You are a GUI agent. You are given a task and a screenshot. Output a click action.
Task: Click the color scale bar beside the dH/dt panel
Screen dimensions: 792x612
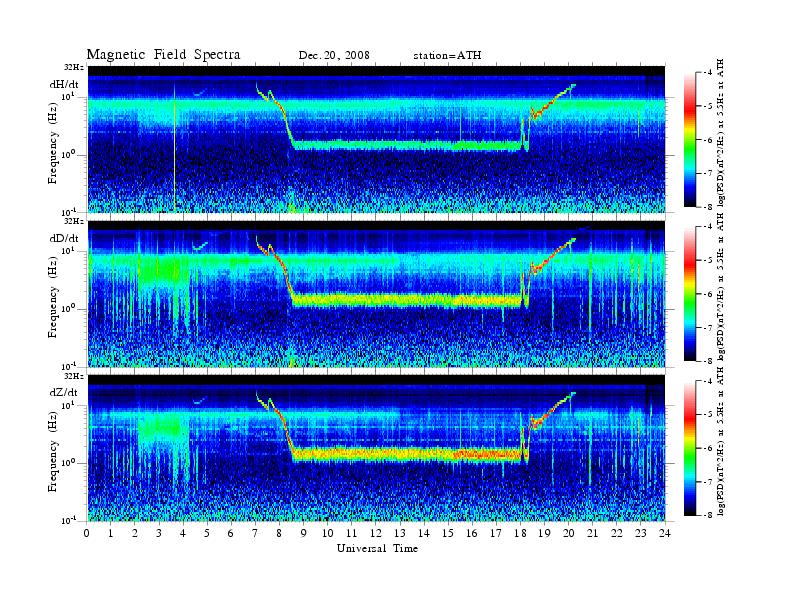coord(690,140)
